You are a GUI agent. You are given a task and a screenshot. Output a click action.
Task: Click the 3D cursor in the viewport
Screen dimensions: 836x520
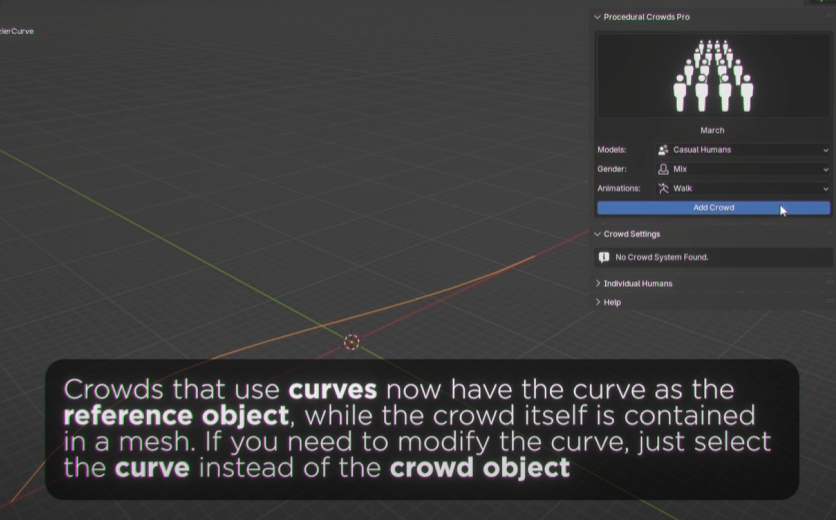(352, 342)
